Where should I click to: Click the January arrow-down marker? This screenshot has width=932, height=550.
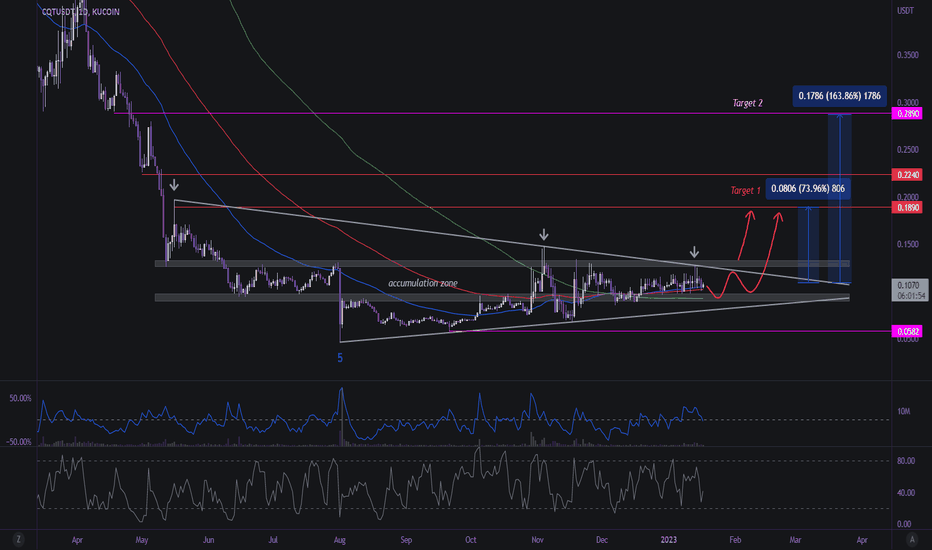pos(694,251)
